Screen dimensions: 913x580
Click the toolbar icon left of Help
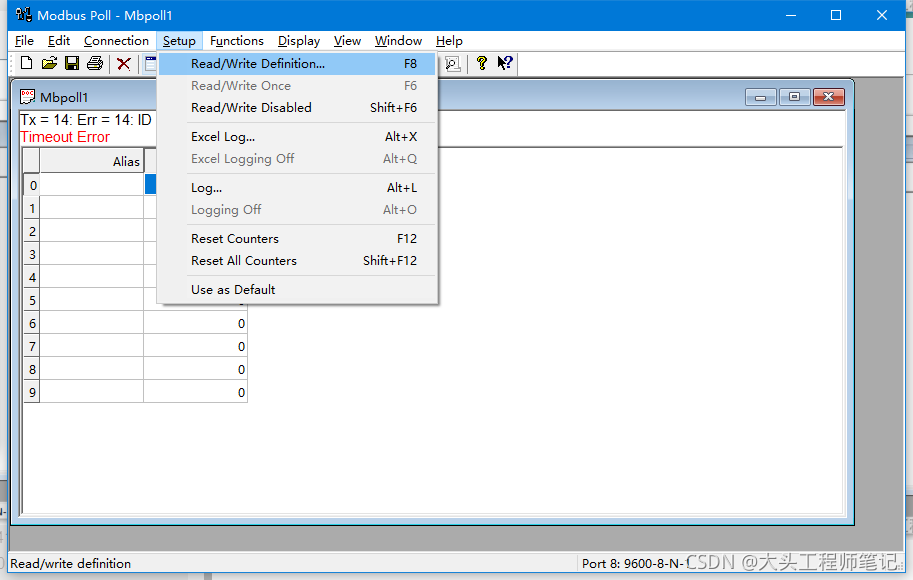click(453, 63)
